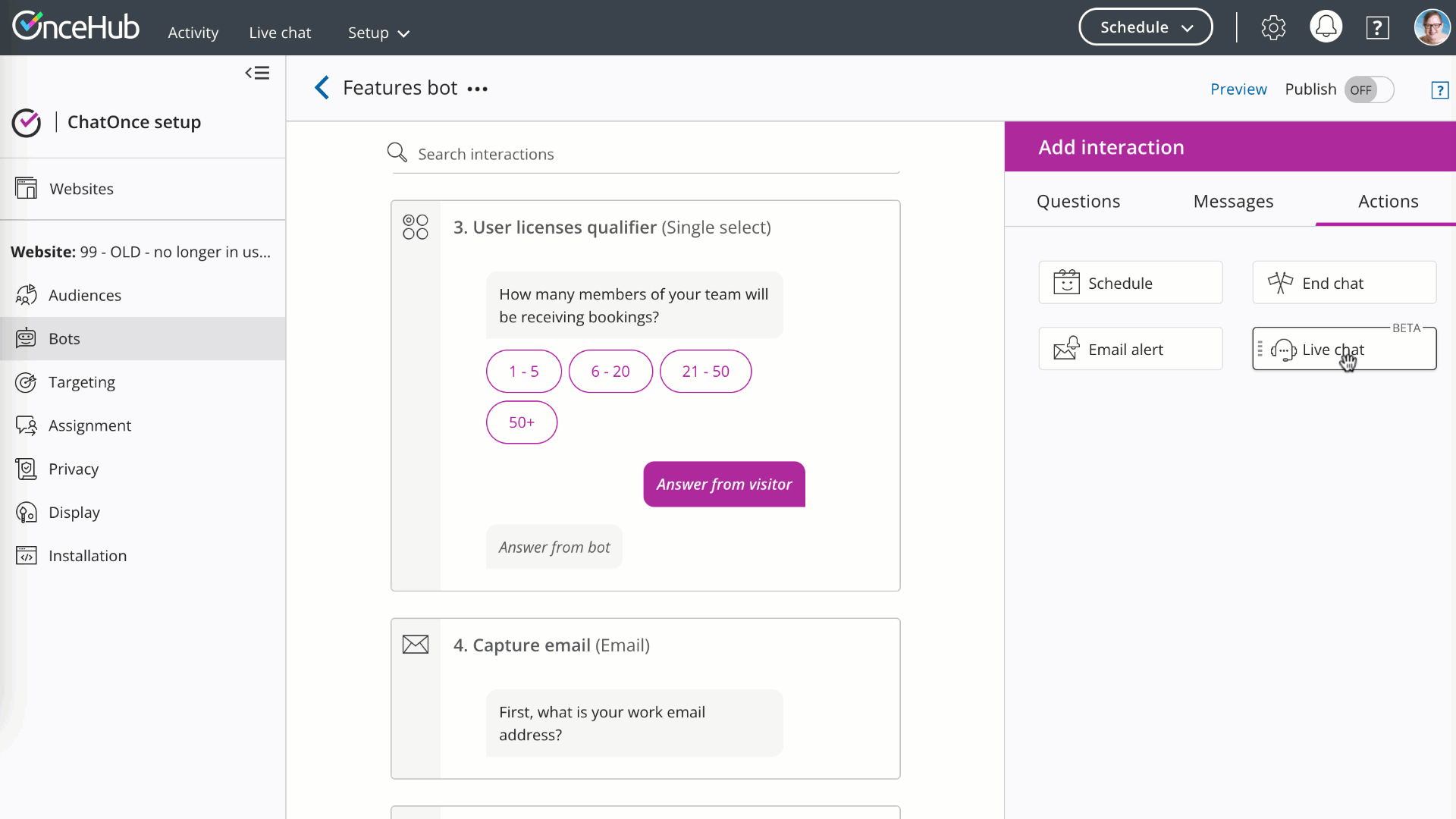Image resolution: width=1456 pixels, height=819 pixels.
Task: Click the blue help icon near Publish
Action: [1439, 90]
